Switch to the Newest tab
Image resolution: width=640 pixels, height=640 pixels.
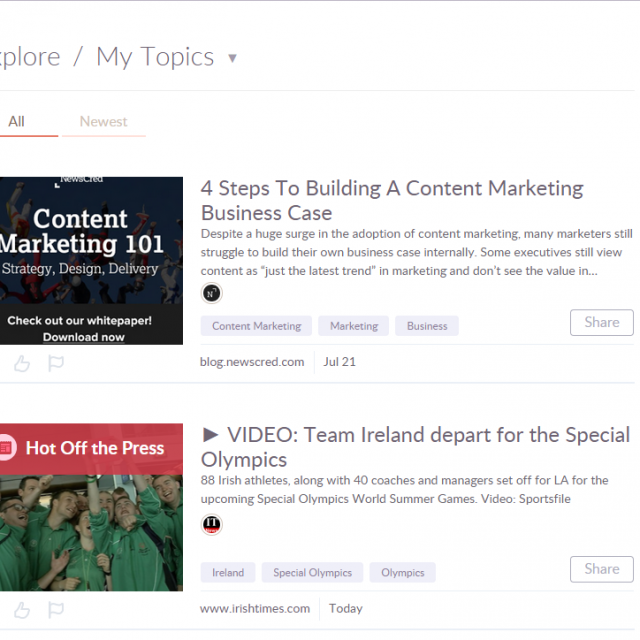tap(103, 122)
